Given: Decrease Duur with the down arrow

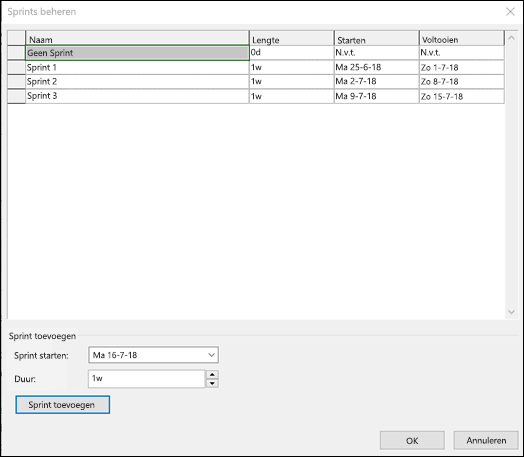Looking at the screenshot, I should (x=212, y=384).
